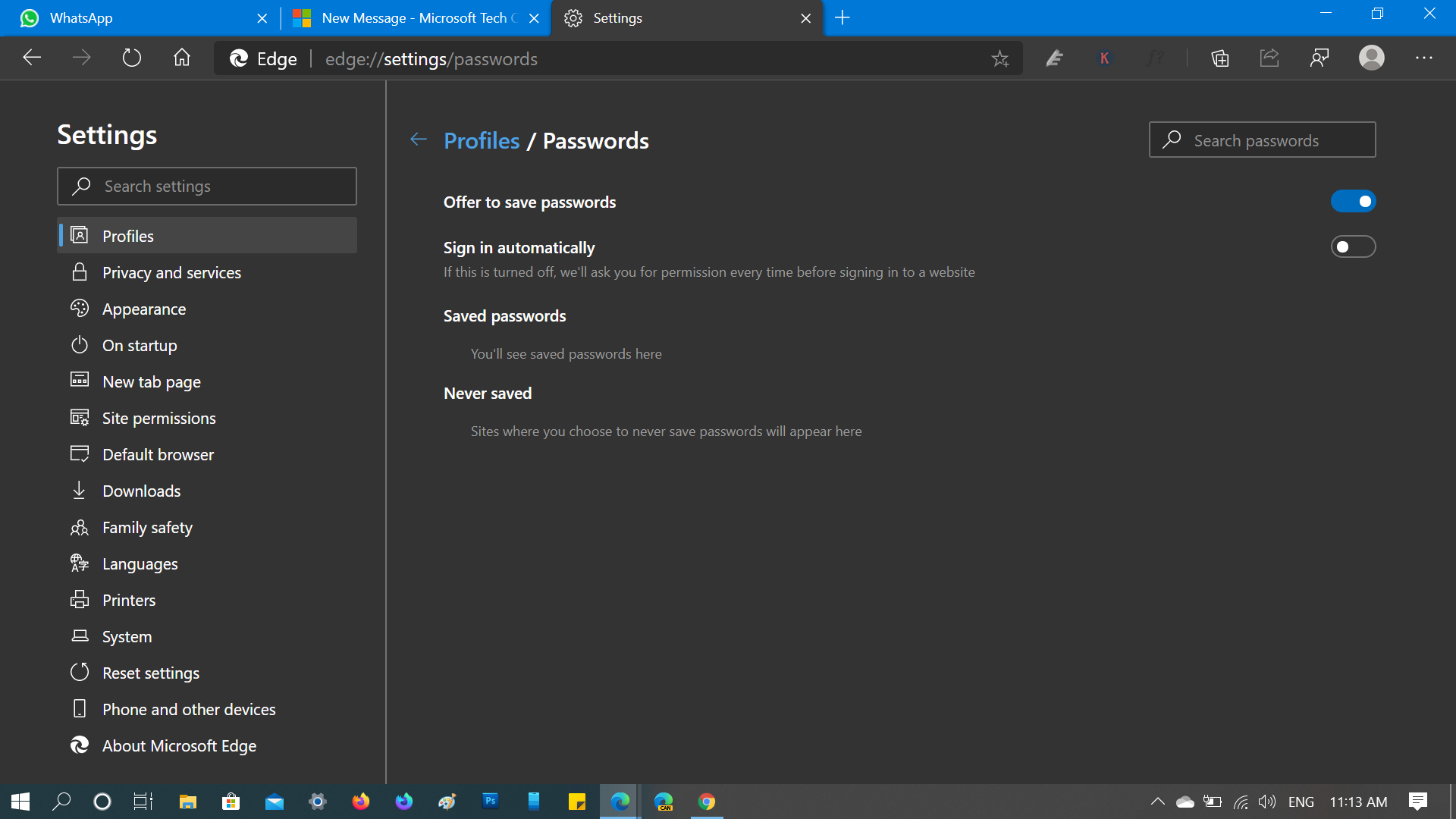This screenshot has height=819, width=1456.
Task: Click the Profiles breadcrumb link
Action: point(482,140)
